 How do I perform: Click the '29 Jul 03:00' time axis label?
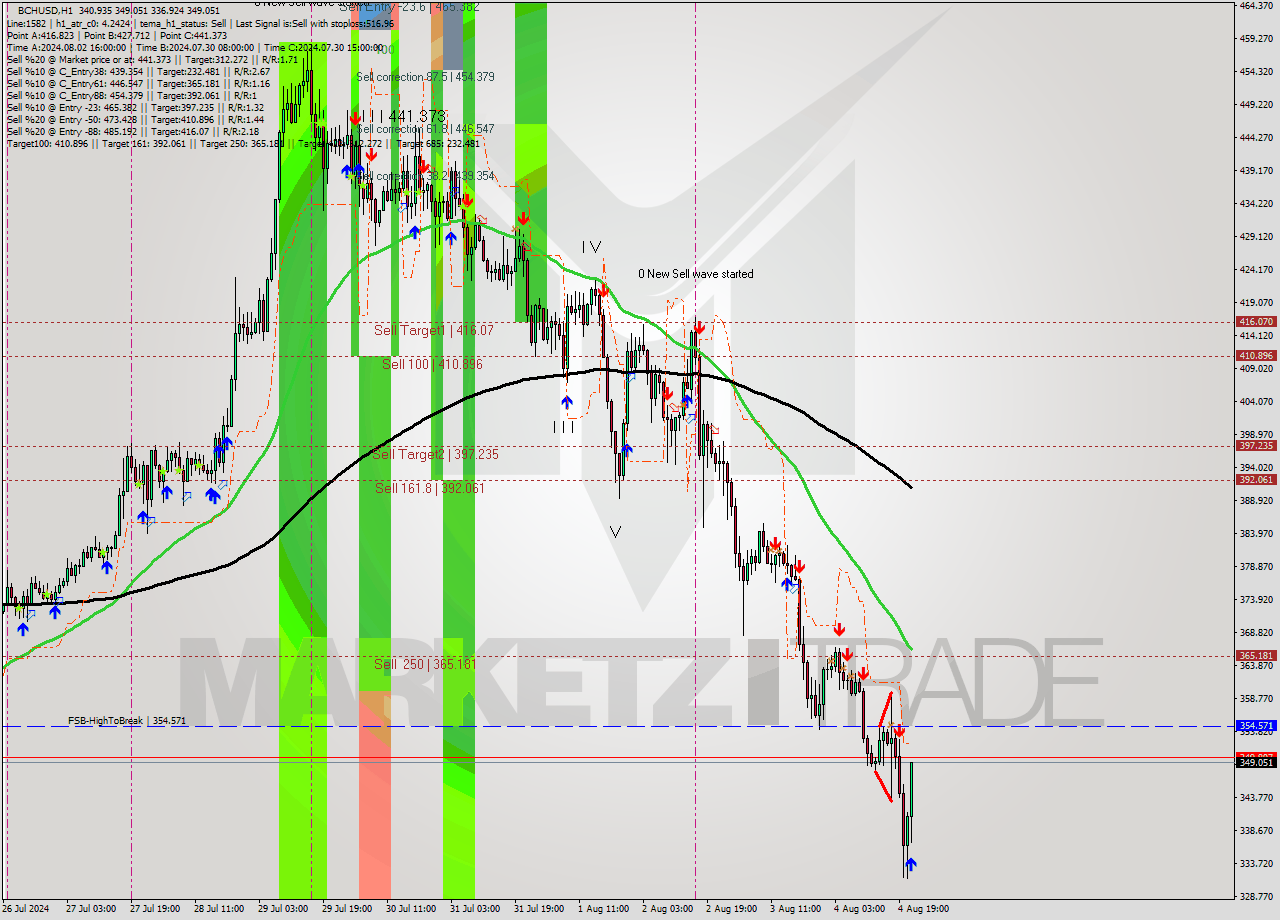pyautogui.click(x=283, y=909)
